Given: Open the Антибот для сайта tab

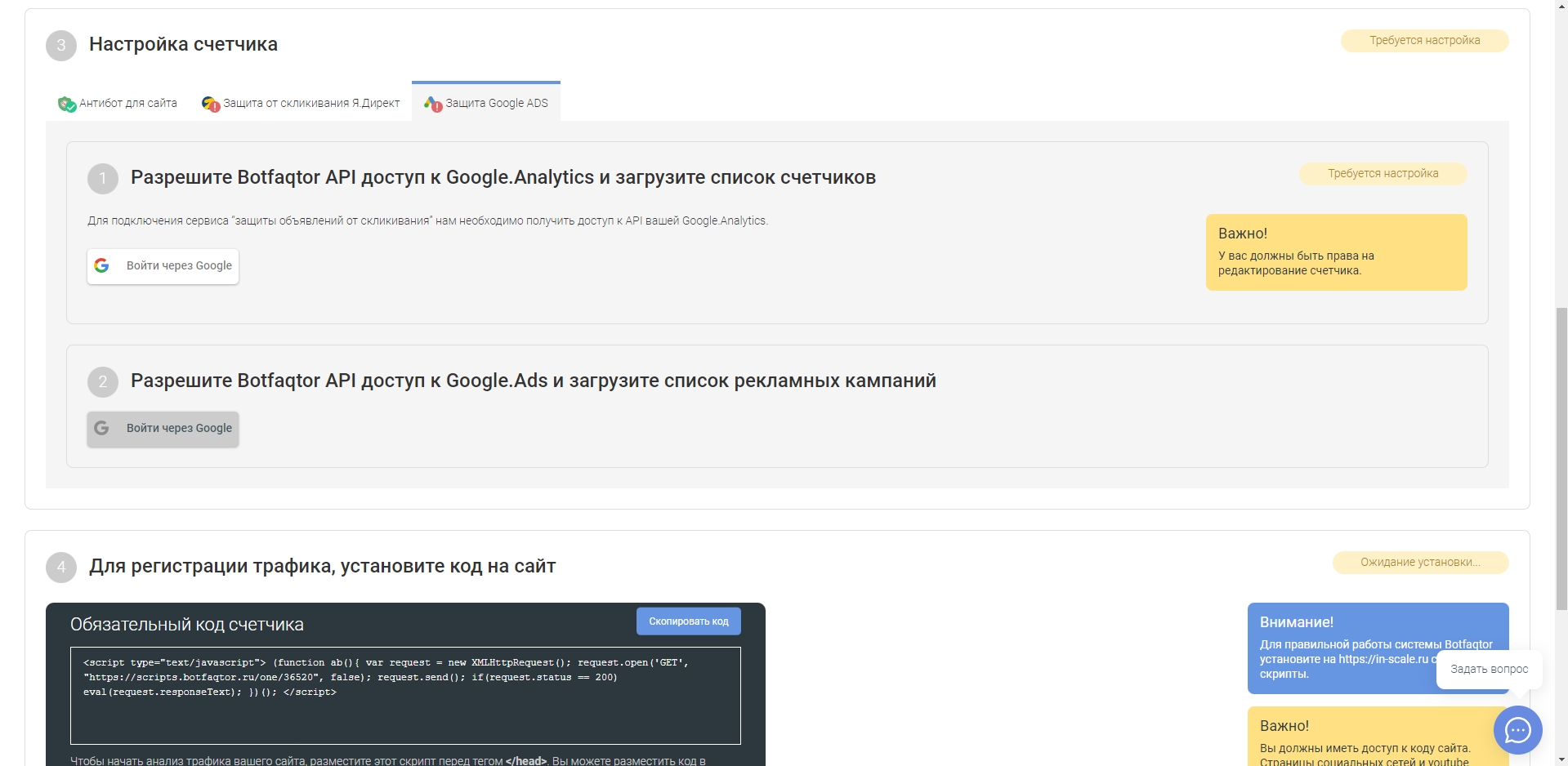Looking at the screenshot, I should pyautogui.click(x=118, y=103).
